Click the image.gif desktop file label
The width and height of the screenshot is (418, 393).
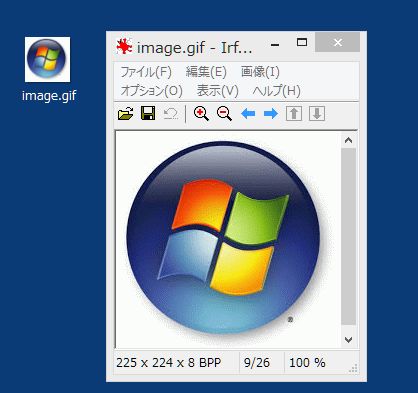point(49,96)
